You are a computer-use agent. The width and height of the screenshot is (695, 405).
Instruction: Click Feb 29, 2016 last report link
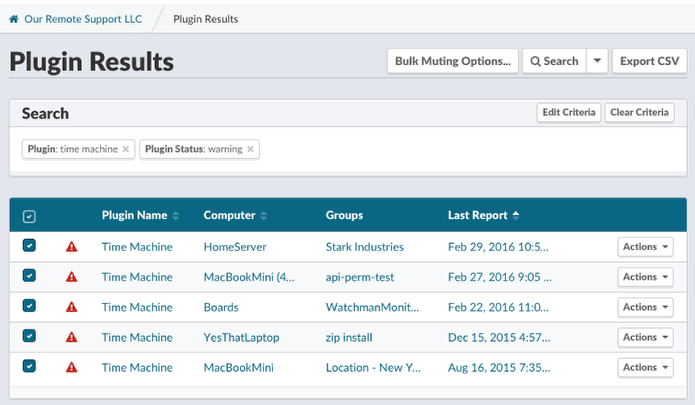tap(498, 247)
